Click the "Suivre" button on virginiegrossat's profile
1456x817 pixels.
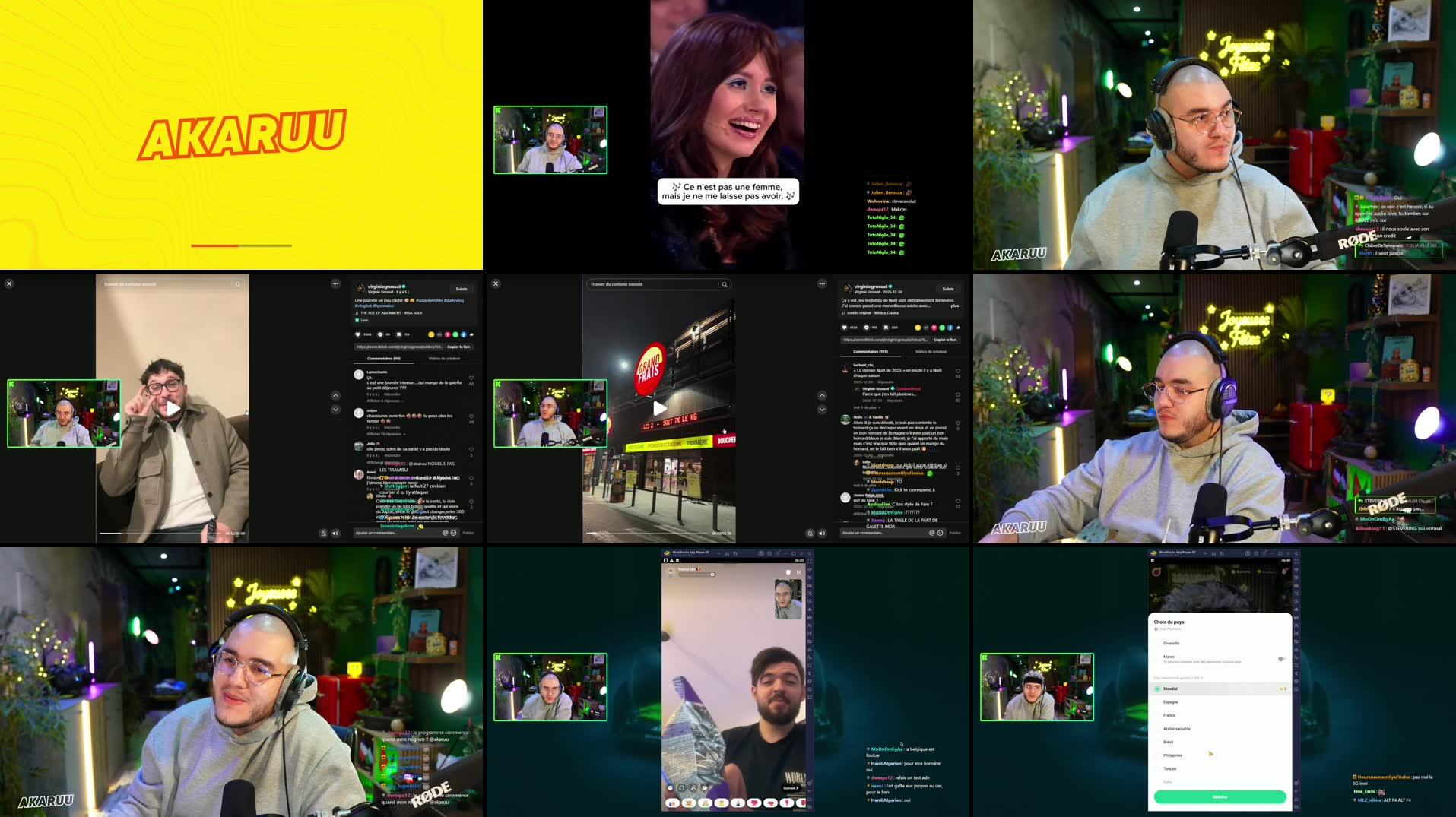tap(462, 289)
